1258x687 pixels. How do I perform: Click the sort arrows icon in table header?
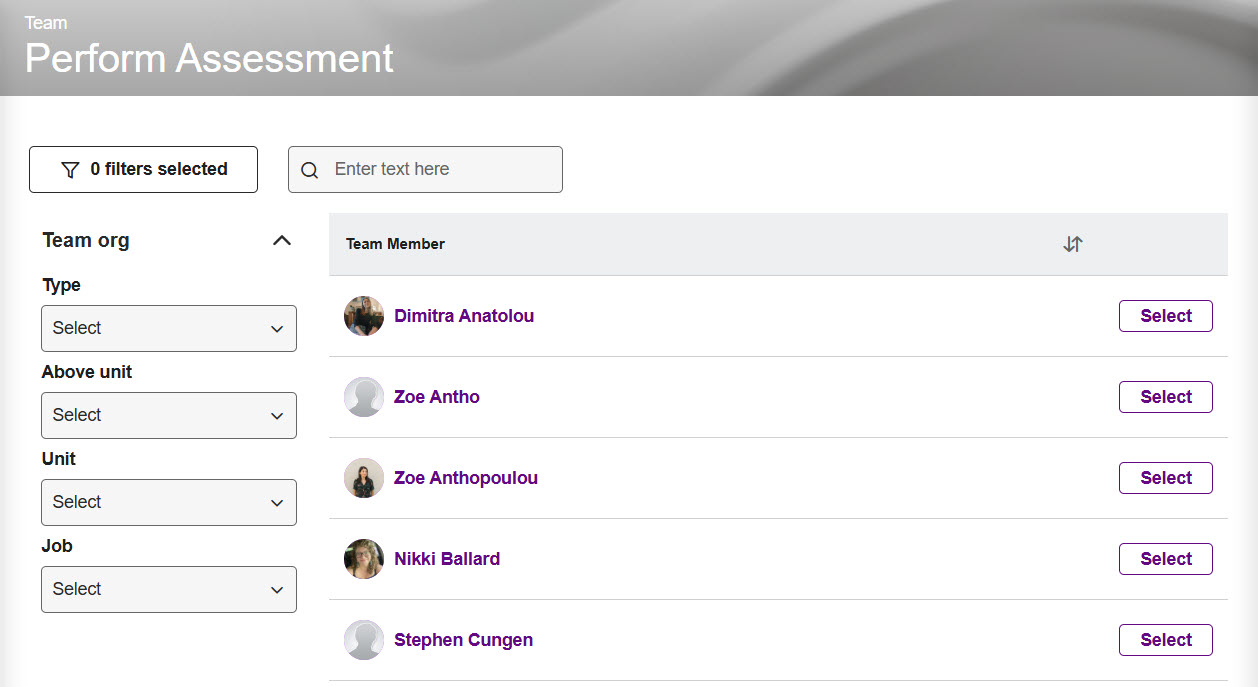click(1073, 243)
